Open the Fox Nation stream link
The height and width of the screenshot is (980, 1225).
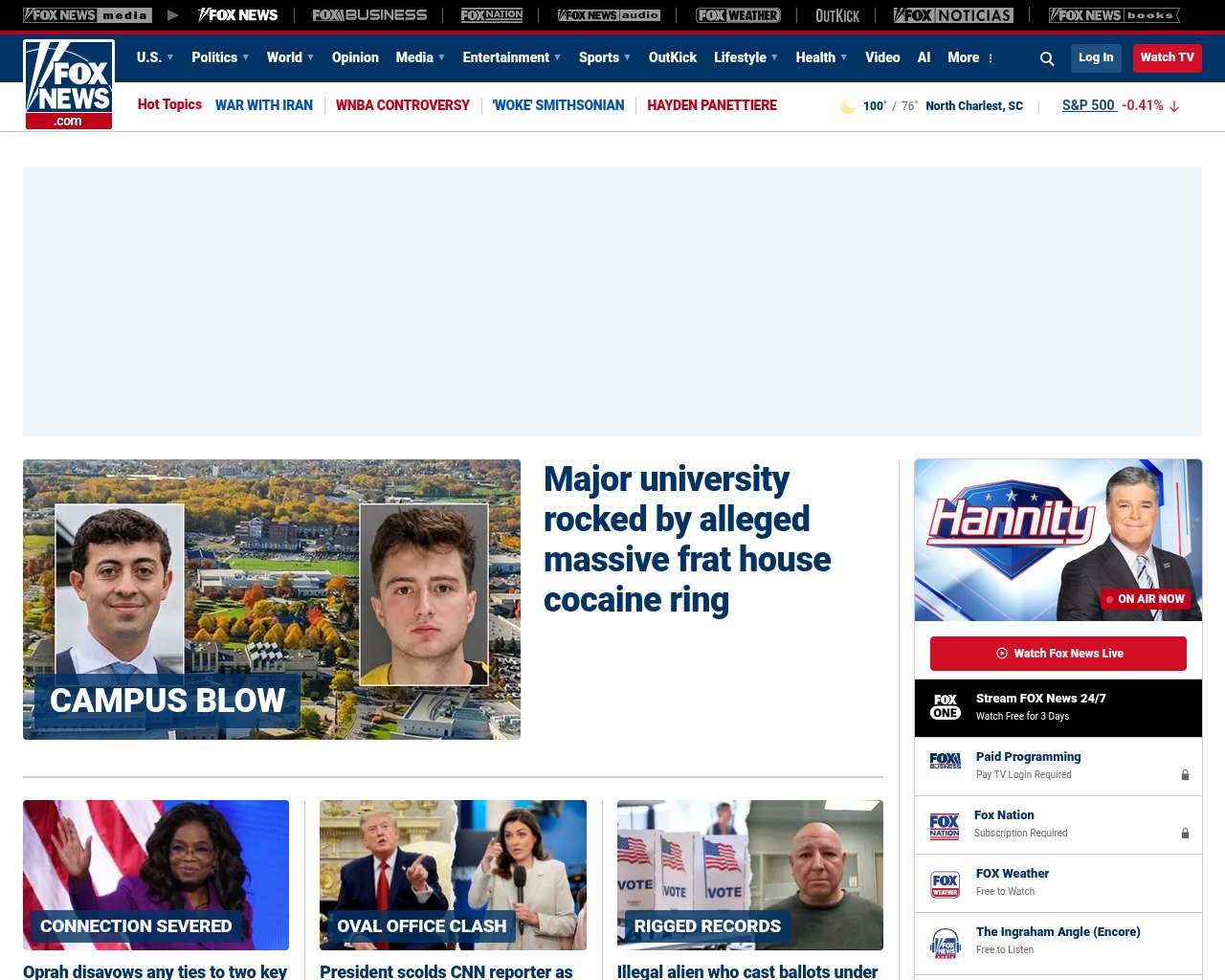[x=1004, y=815]
